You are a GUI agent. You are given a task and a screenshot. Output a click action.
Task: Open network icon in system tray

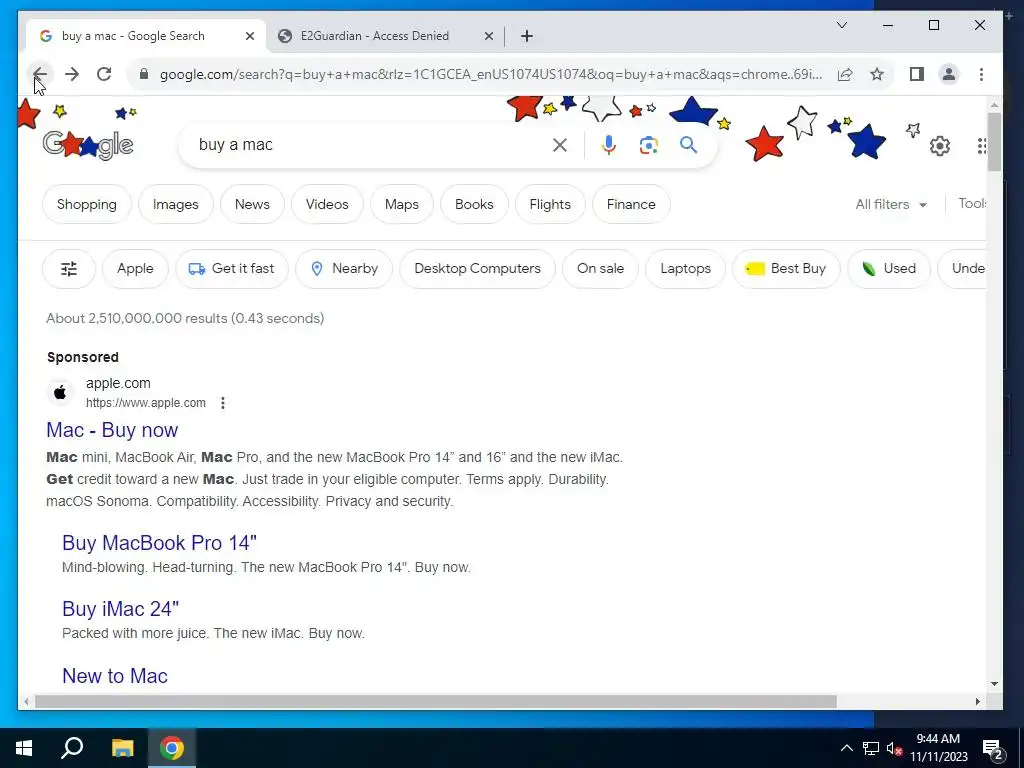(871, 748)
